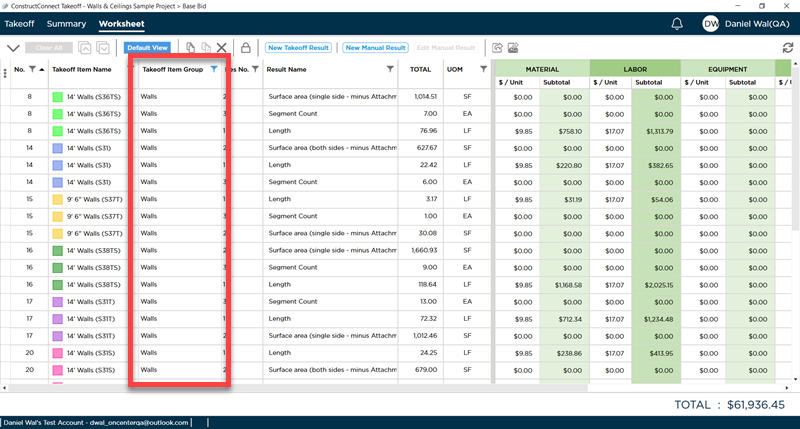Click material subtotal $220.80

[569, 165]
